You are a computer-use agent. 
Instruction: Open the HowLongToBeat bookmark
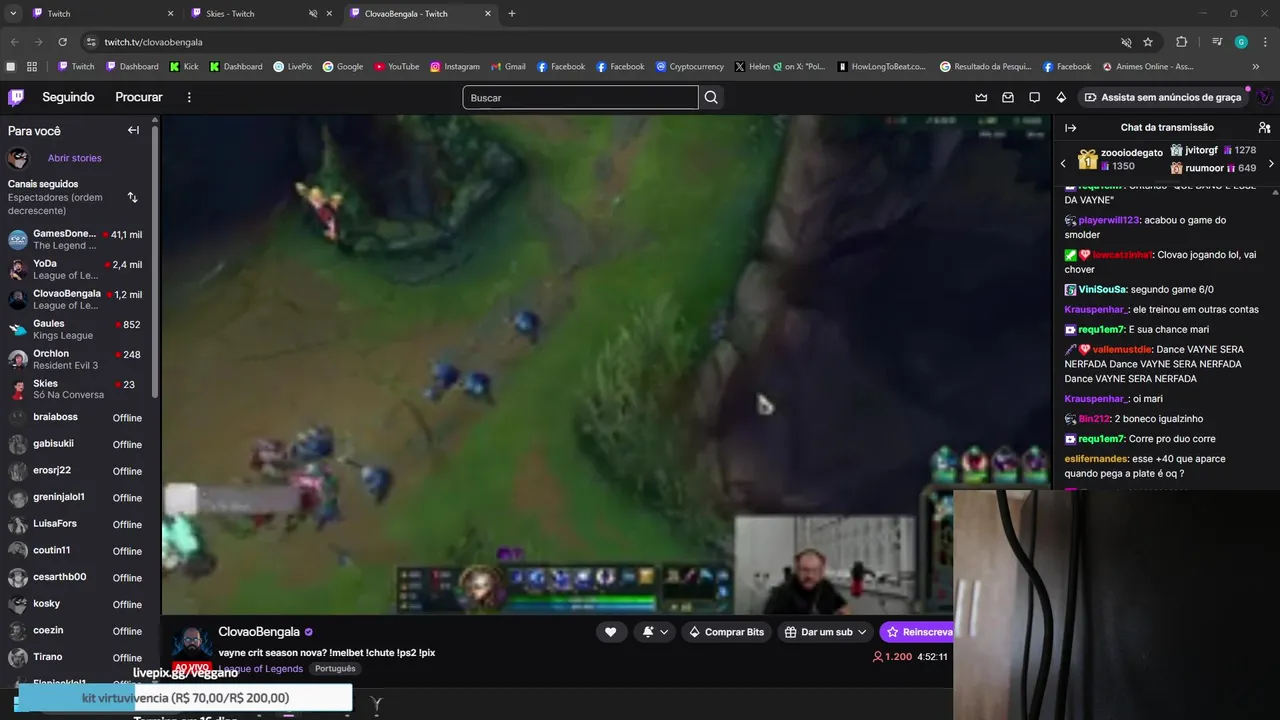[x=881, y=67]
